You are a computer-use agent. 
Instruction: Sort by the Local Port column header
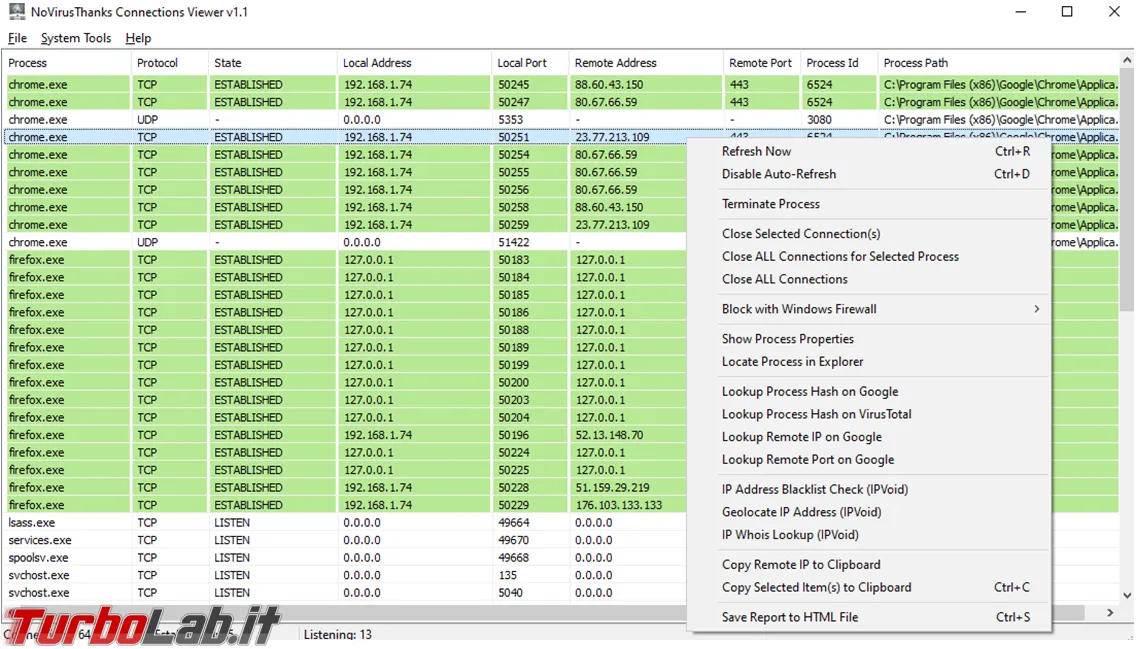(x=530, y=63)
